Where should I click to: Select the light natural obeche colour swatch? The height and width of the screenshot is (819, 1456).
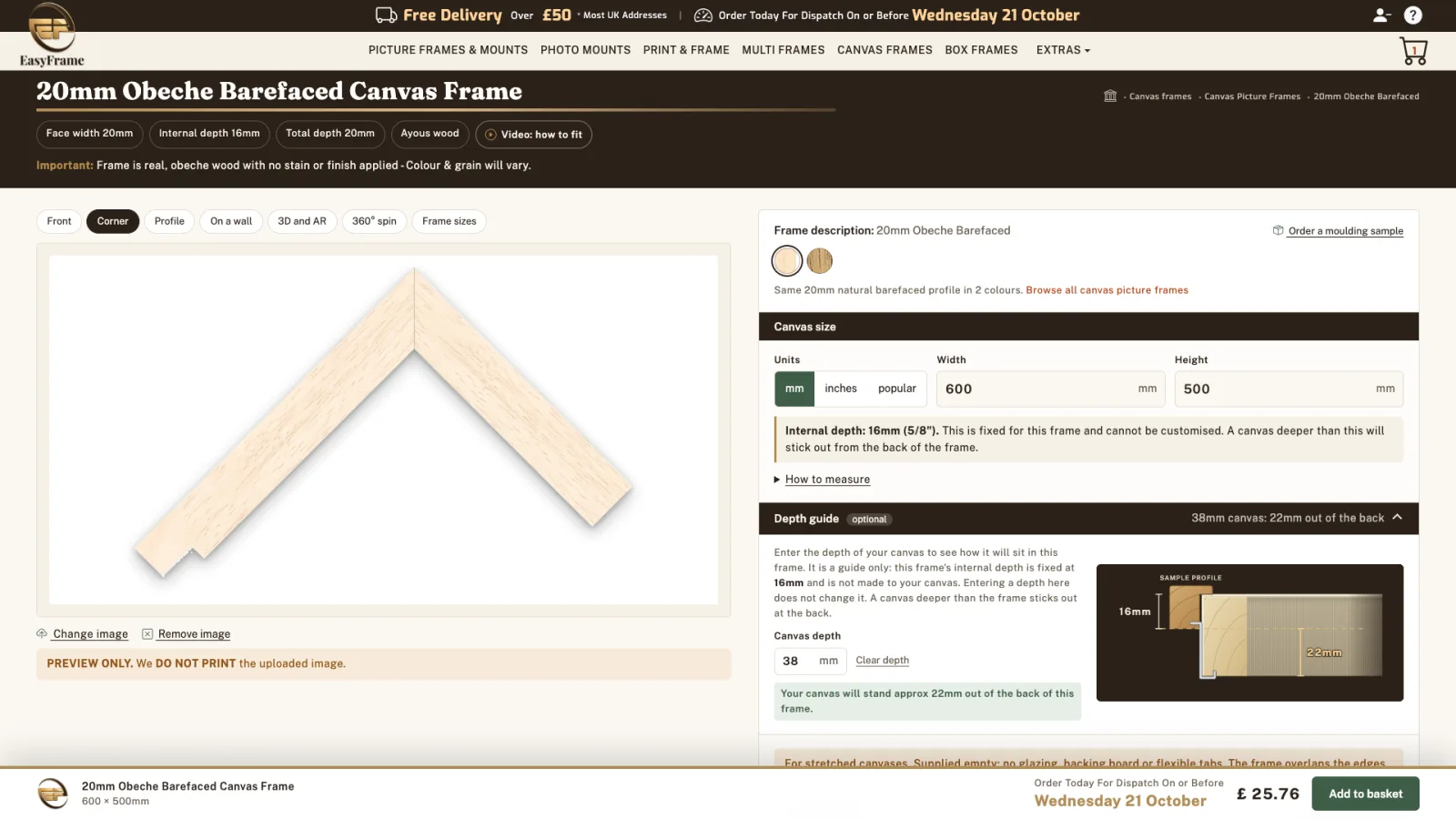point(787,261)
